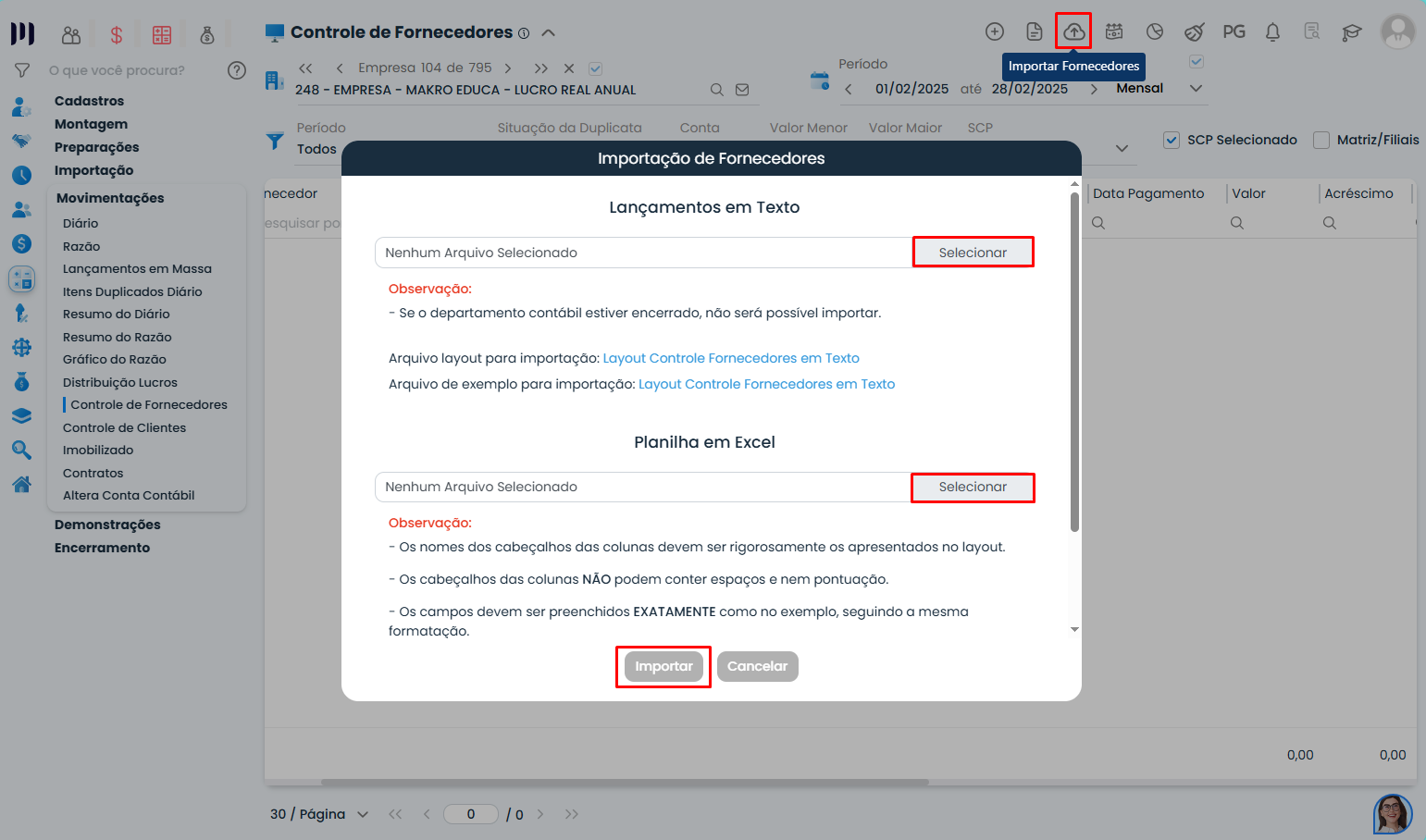Open the page size dropdown 30 / Página
Image resolution: width=1426 pixels, height=840 pixels.
[319, 814]
